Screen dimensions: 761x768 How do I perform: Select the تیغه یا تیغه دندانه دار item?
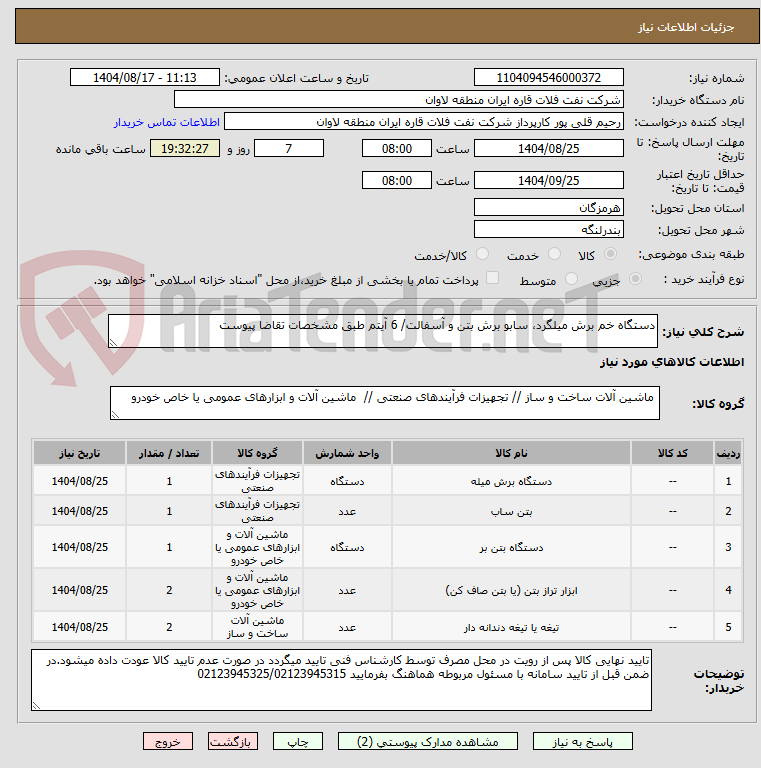[x=511, y=627]
